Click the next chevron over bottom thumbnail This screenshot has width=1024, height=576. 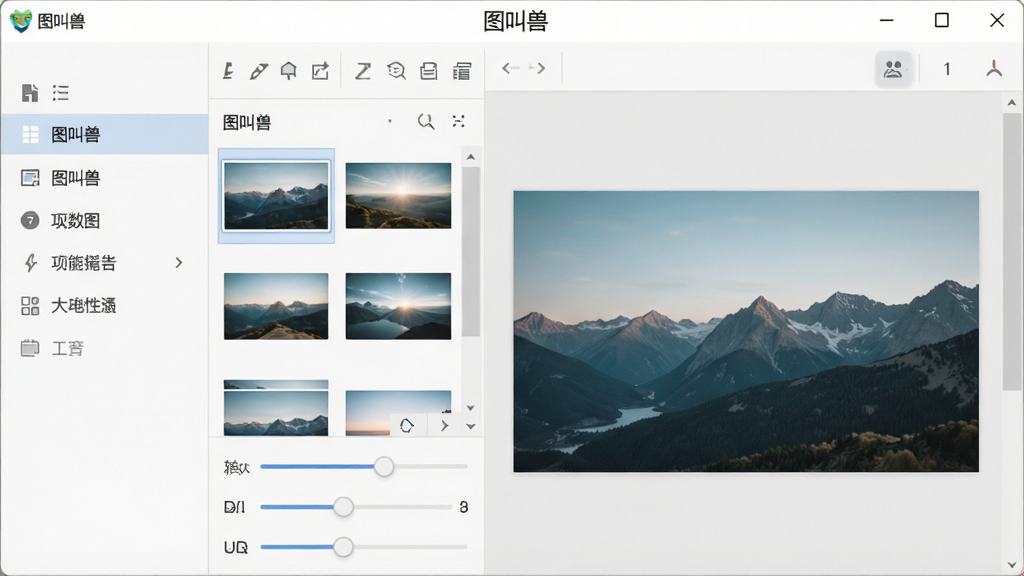tap(444, 426)
